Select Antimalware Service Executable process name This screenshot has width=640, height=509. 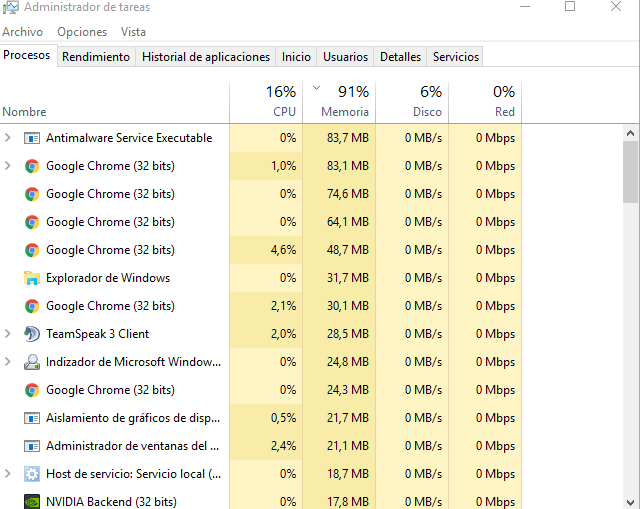click(x=129, y=138)
